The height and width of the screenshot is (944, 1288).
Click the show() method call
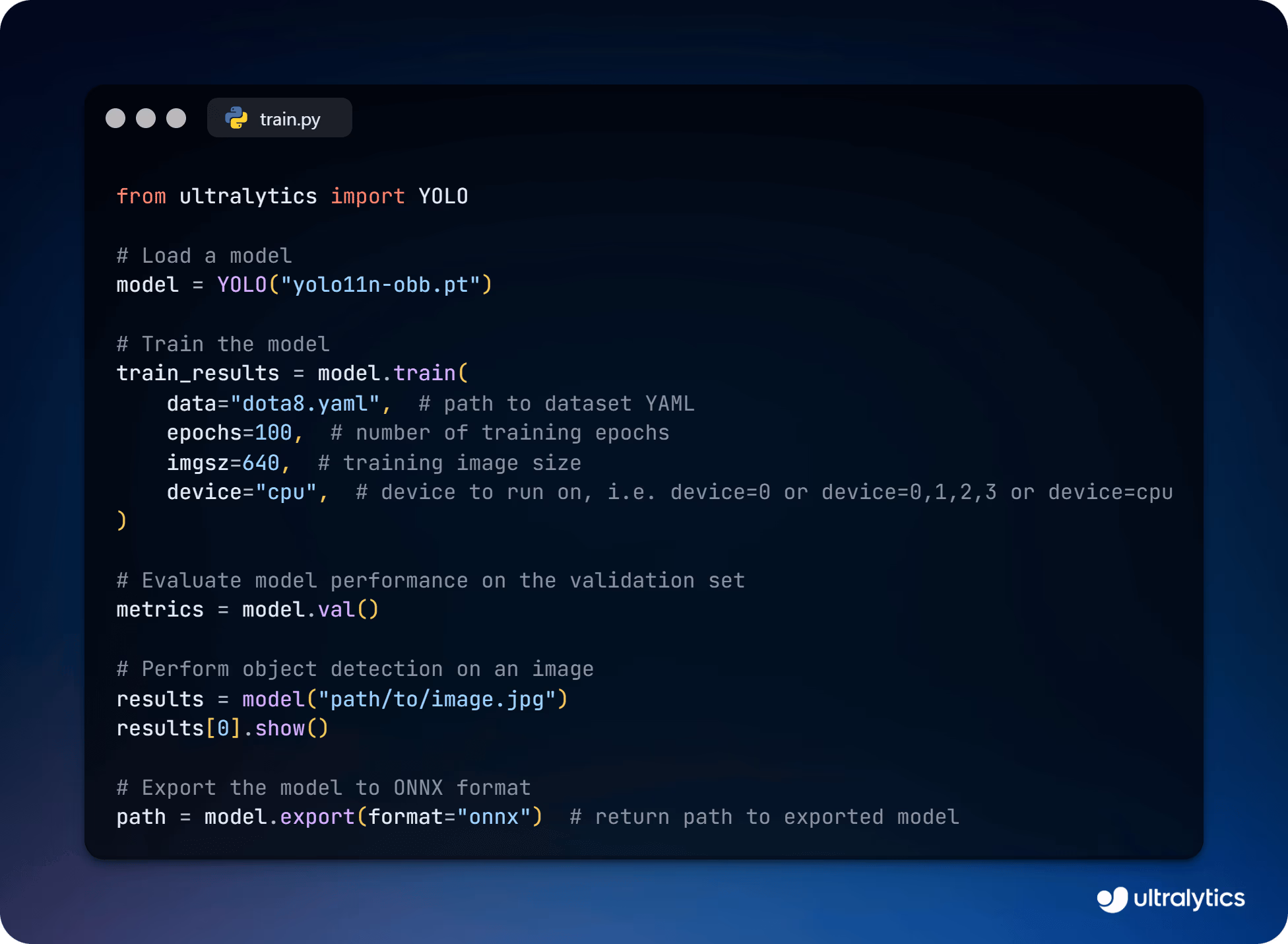click(x=291, y=728)
